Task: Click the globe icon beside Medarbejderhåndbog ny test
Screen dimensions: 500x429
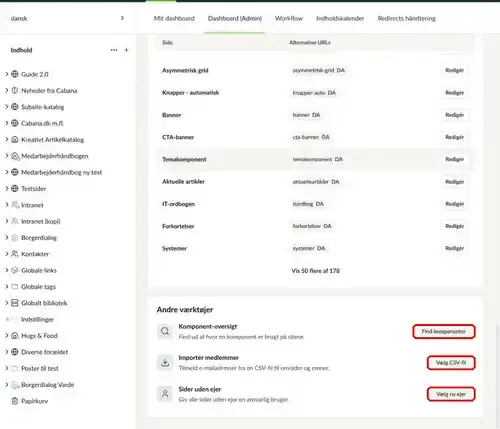Action: [15, 172]
